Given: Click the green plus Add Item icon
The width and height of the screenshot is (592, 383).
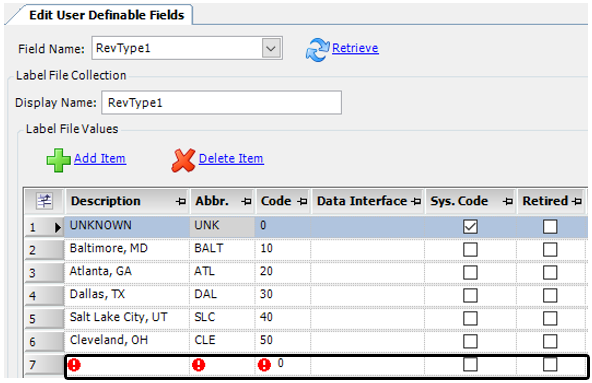Looking at the screenshot, I should pos(59,160).
